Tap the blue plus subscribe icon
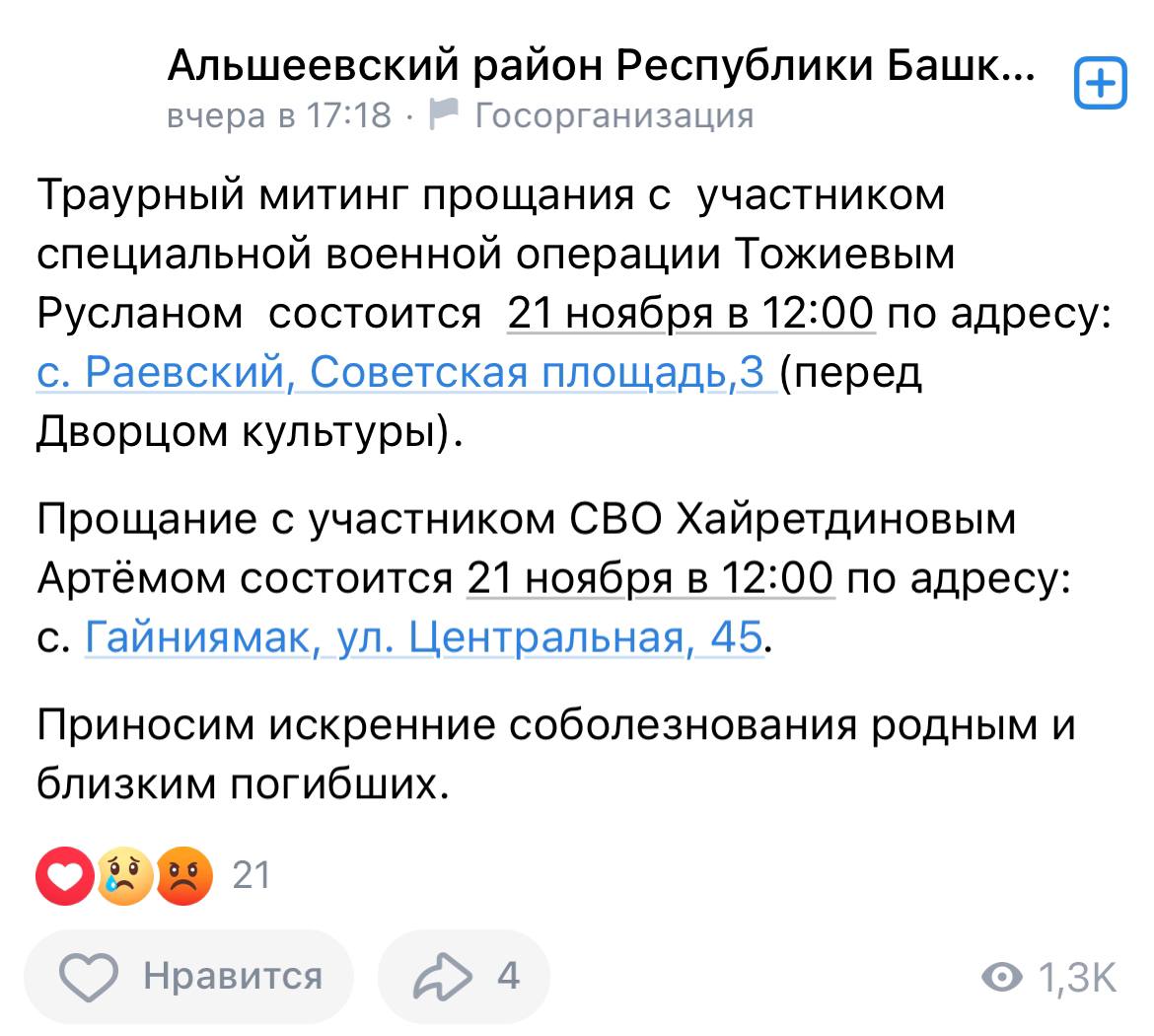Screen dimensions: 1154x1036 click(x=1101, y=83)
